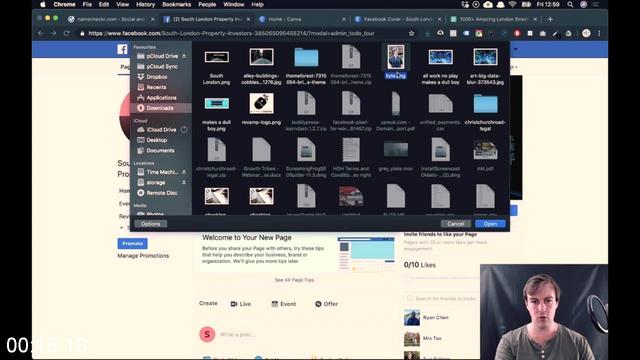Select the South London.png file
This screenshot has width=640, height=360.
click(x=216, y=65)
